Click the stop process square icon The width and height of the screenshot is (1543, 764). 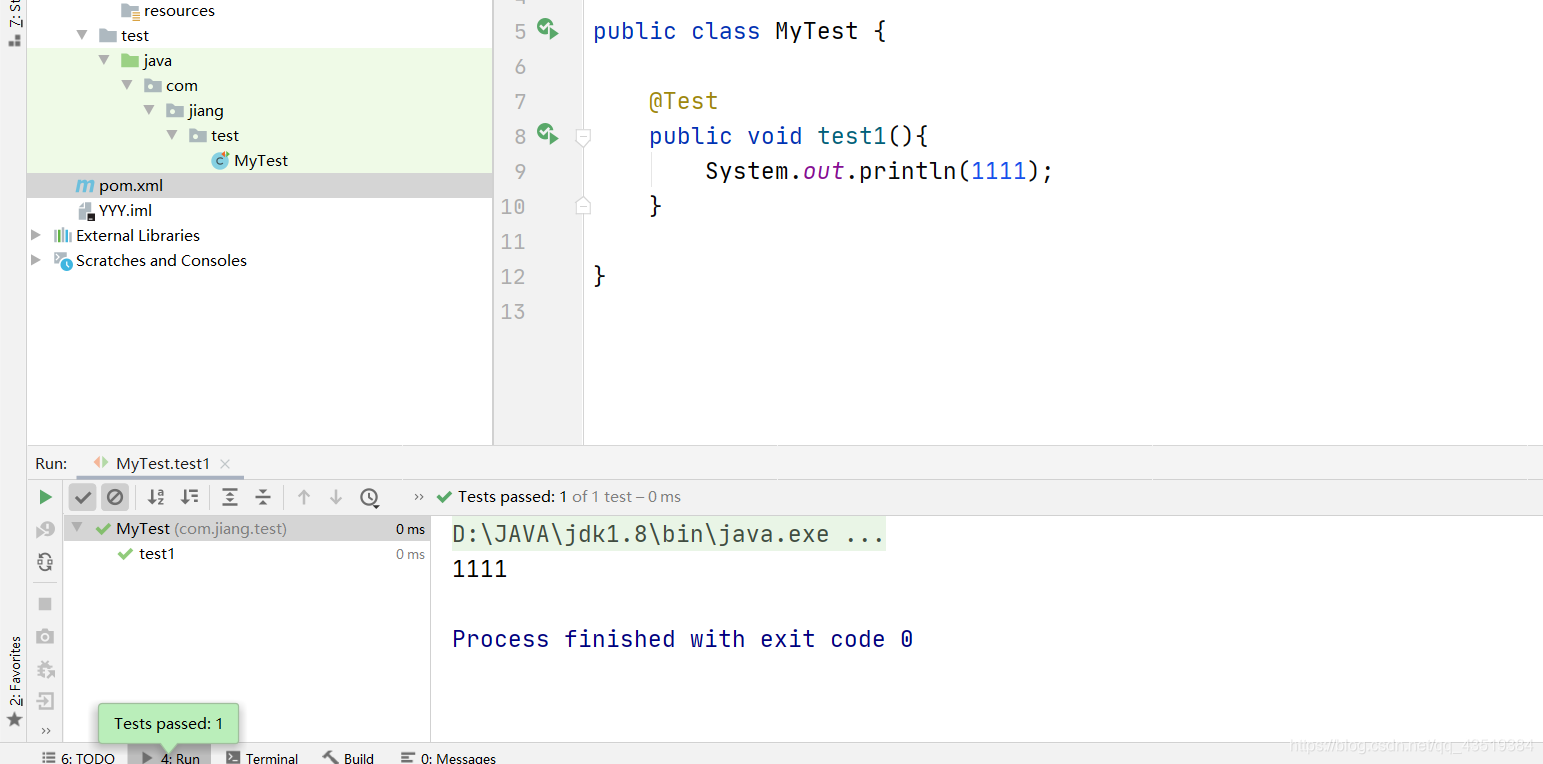coord(45,604)
